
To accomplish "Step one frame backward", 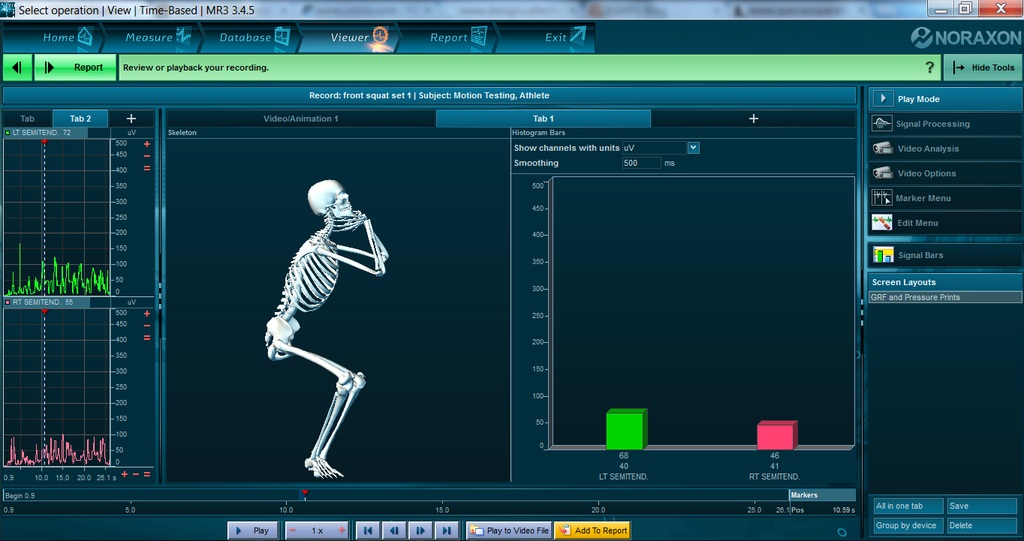I will tap(394, 531).
